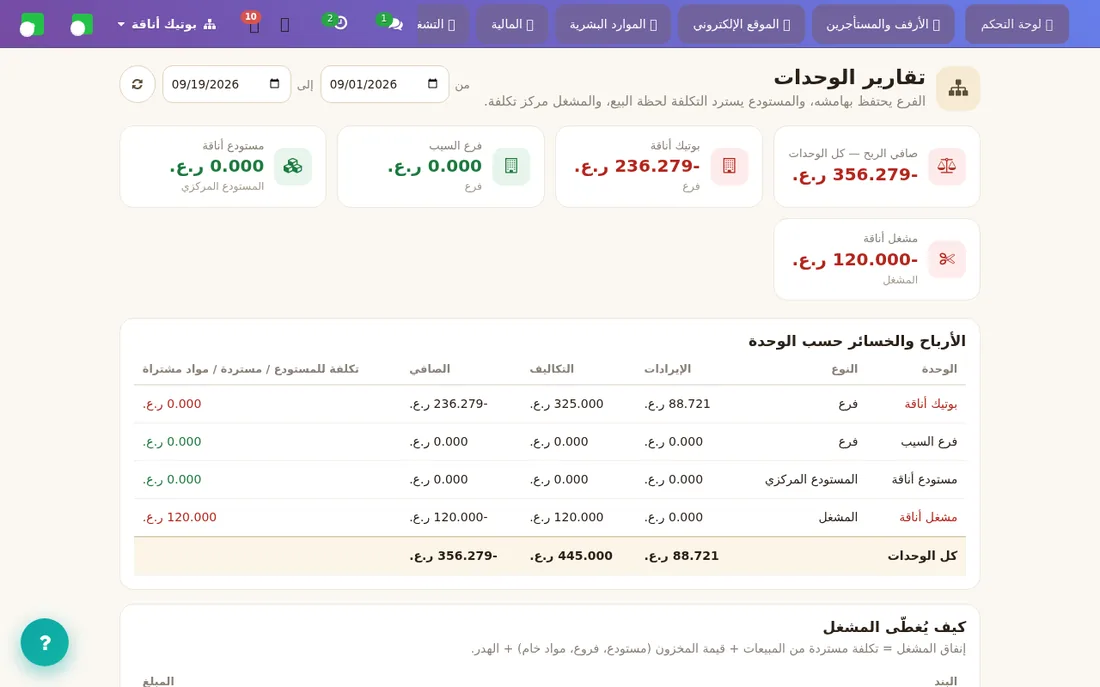Click red 120.000 recovered cost in مشغل row
Viewport: 1100px width, 687px height.
pyautogui.click(x=180, y=517)
